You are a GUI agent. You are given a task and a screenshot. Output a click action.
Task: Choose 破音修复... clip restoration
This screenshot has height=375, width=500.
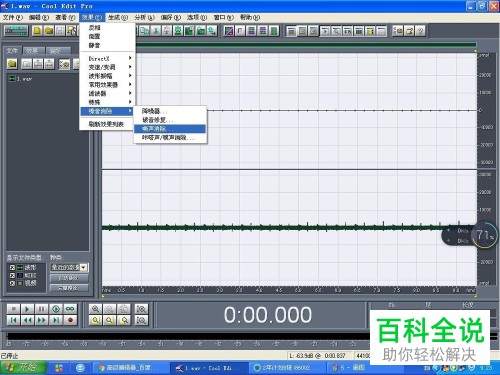(170, 120)
